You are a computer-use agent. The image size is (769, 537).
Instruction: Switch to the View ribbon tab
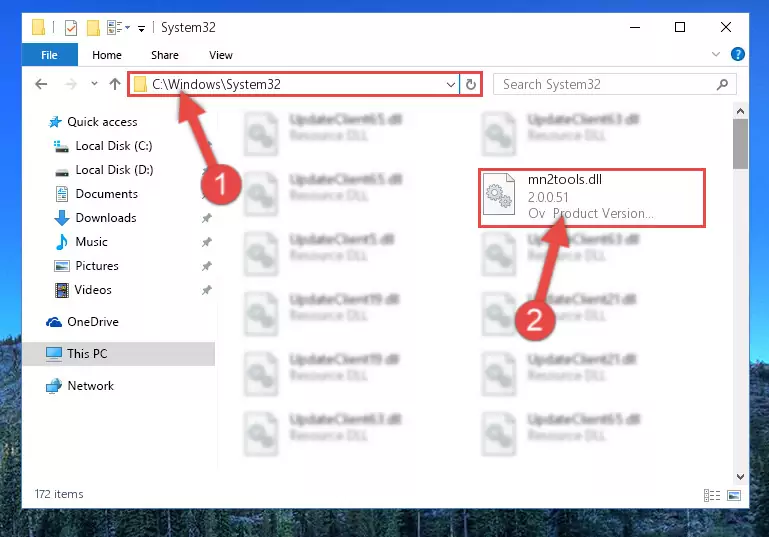click(221, 55)
